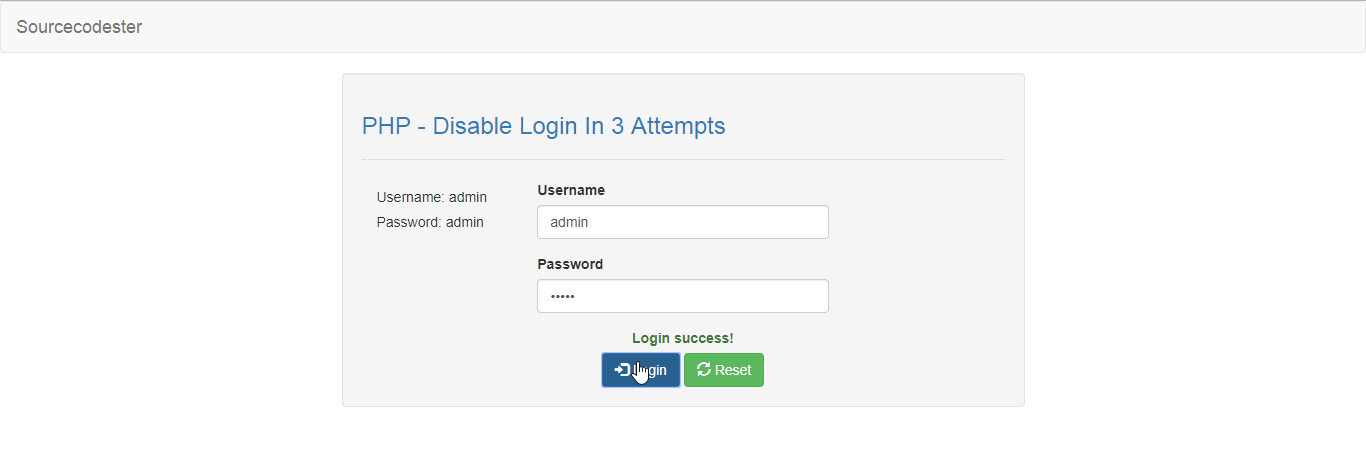This screenshot has width=1366, height=469.
Task: Click the 'Reset' text label on green button
Action: (733, 370)
